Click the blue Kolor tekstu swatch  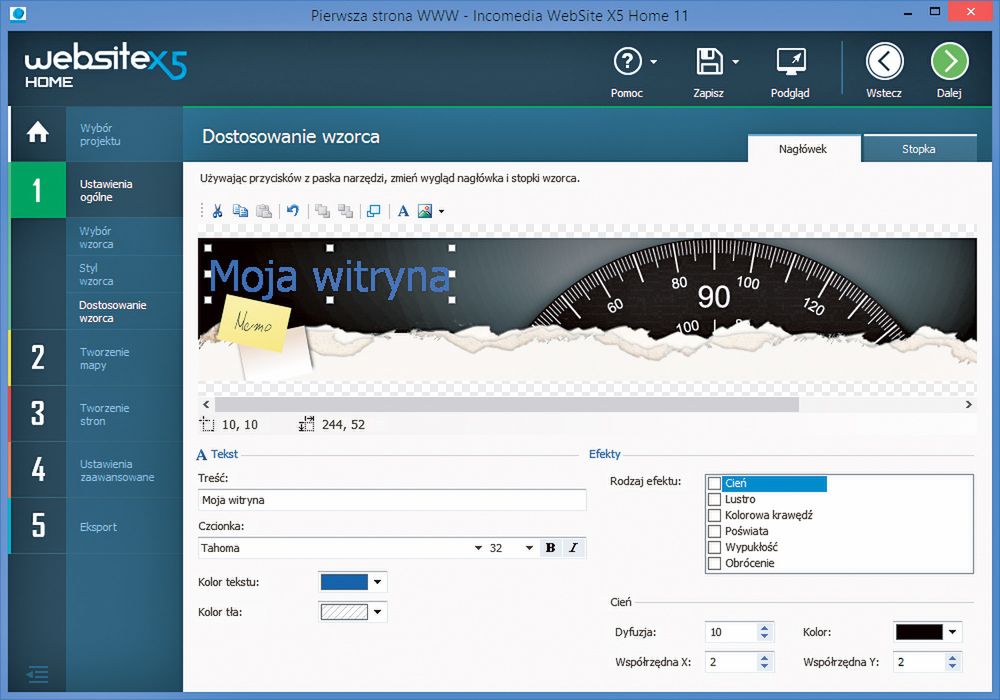[x=344, y=581]
